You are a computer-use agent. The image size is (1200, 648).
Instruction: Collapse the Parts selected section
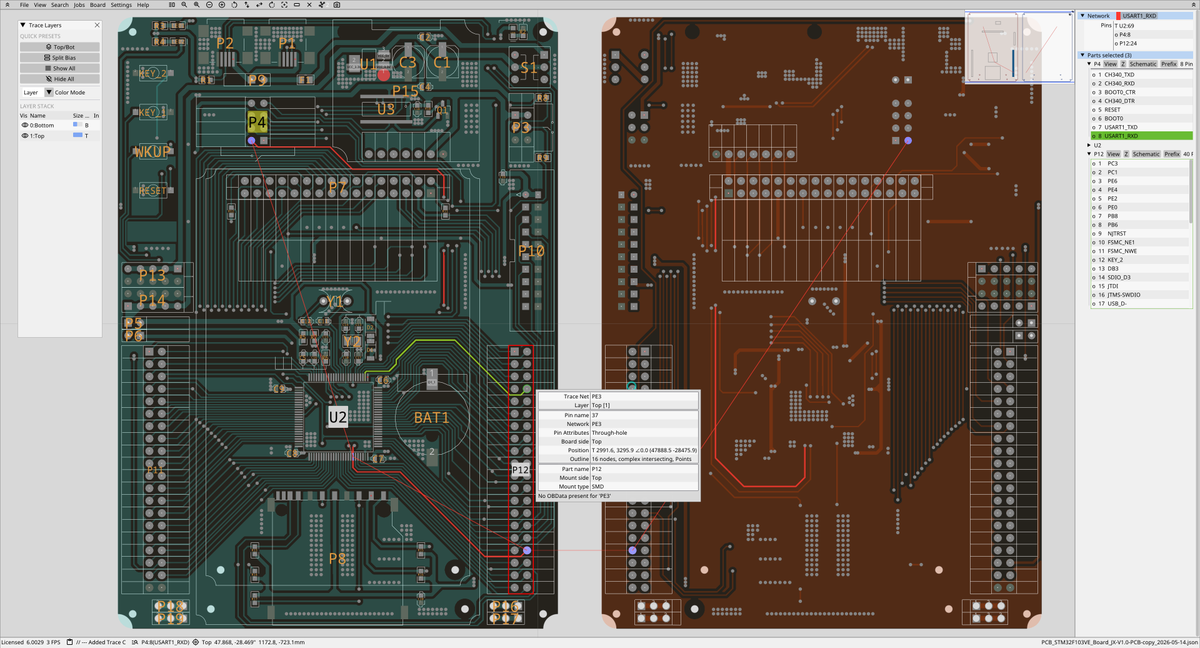(x=1082, y=55)
